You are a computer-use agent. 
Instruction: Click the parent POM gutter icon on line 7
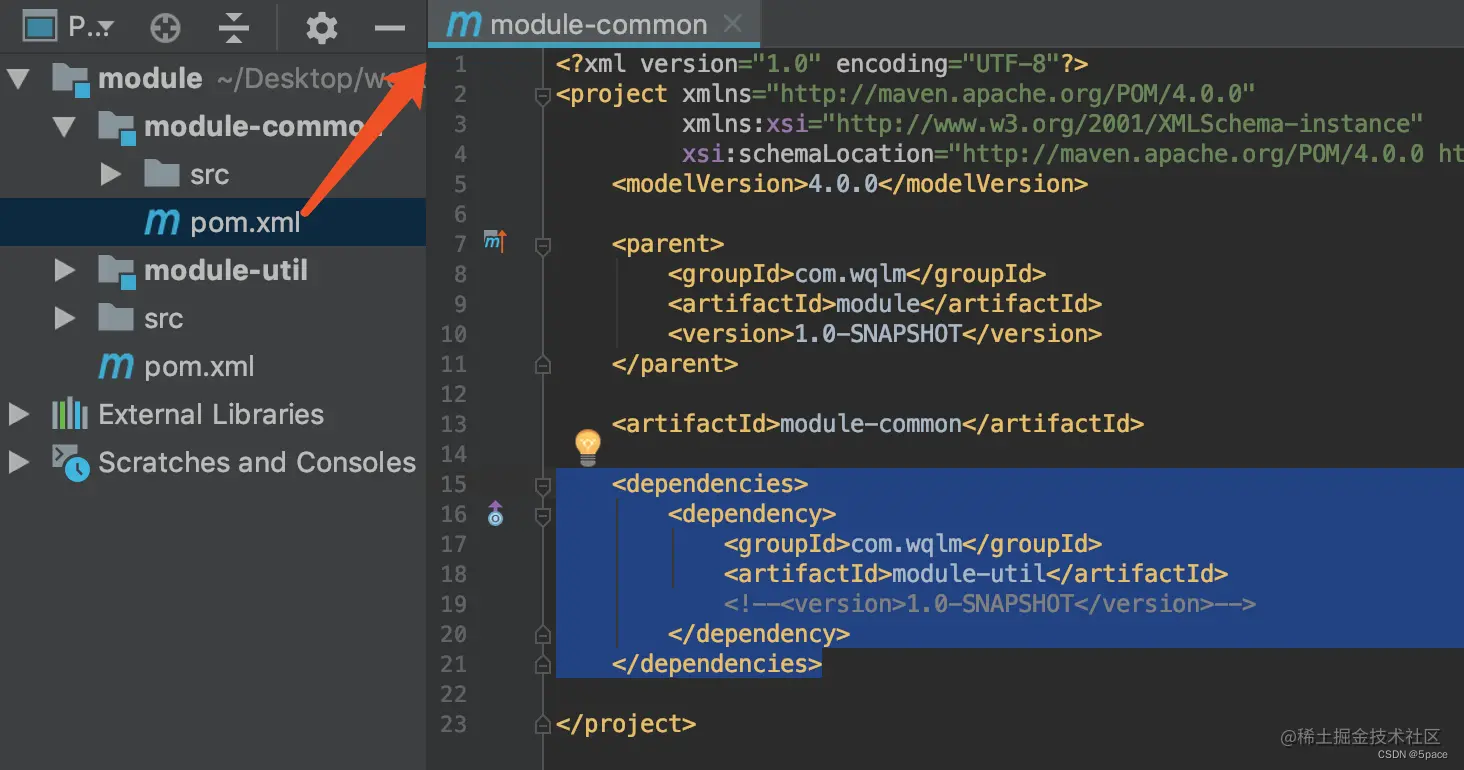[x=495, y=240]
